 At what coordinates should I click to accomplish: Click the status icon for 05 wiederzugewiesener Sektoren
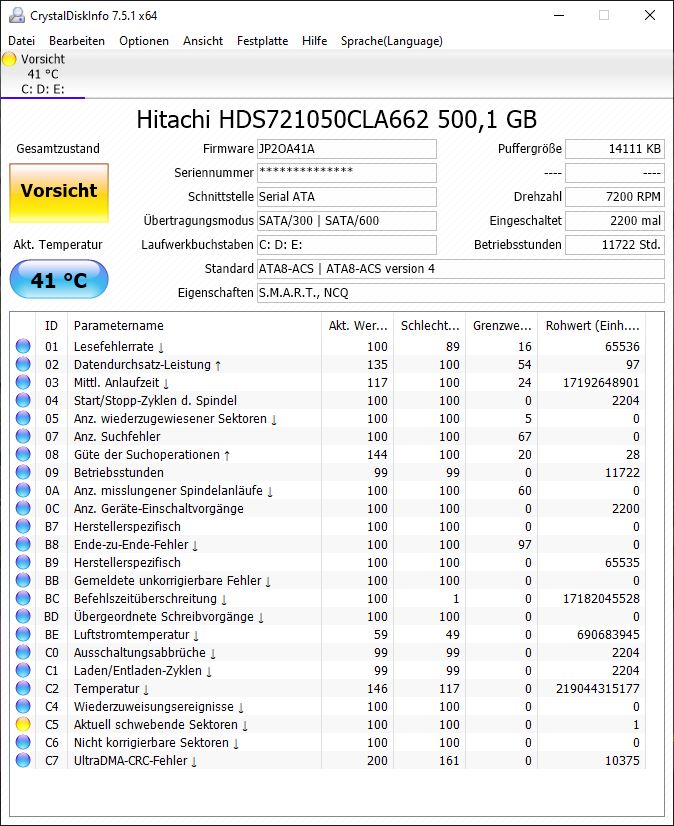(23, 418)
